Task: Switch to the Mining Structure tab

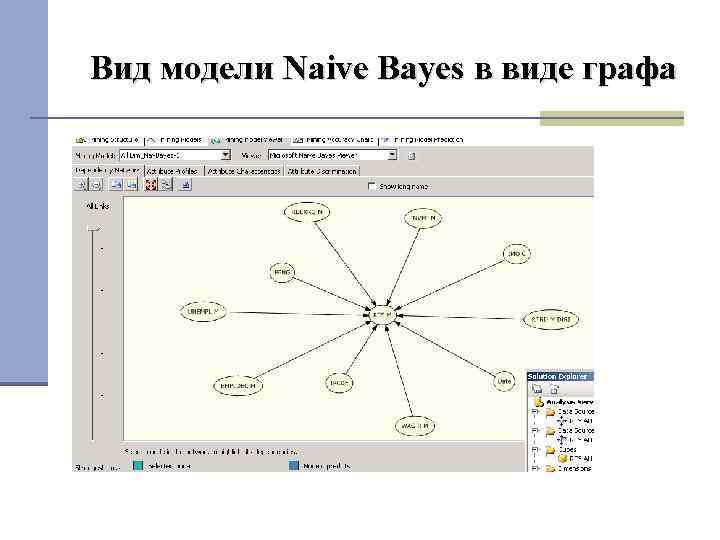Action: (x=108, y=140)
